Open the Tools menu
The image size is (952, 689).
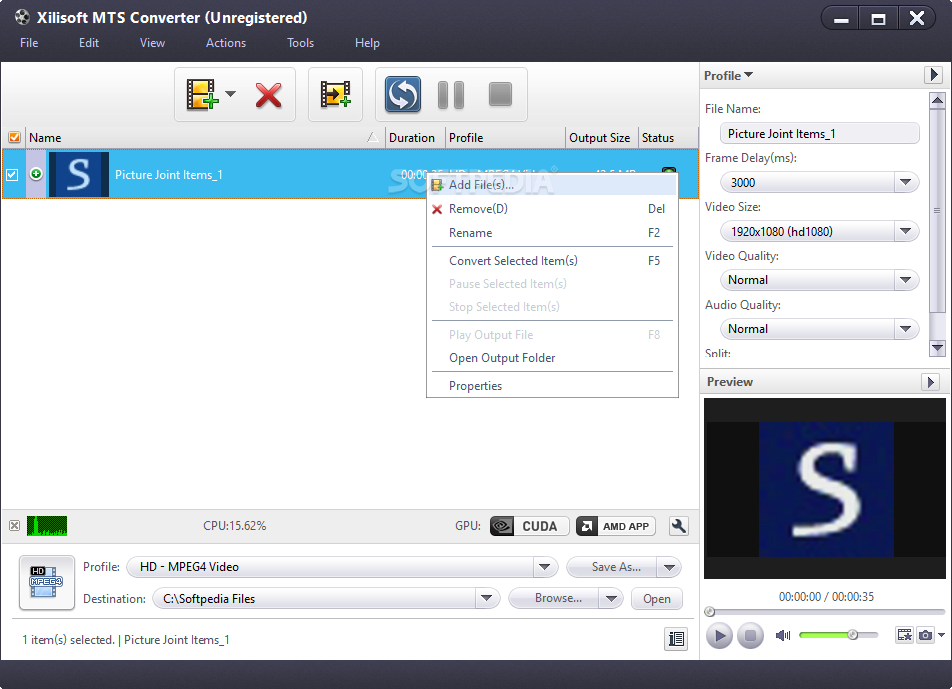[x=301, y=43]
